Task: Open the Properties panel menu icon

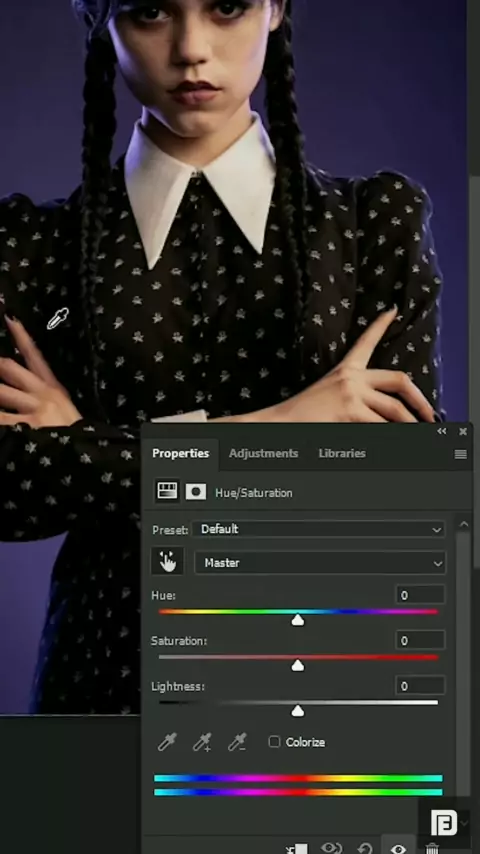Action: tap(460, 454)
